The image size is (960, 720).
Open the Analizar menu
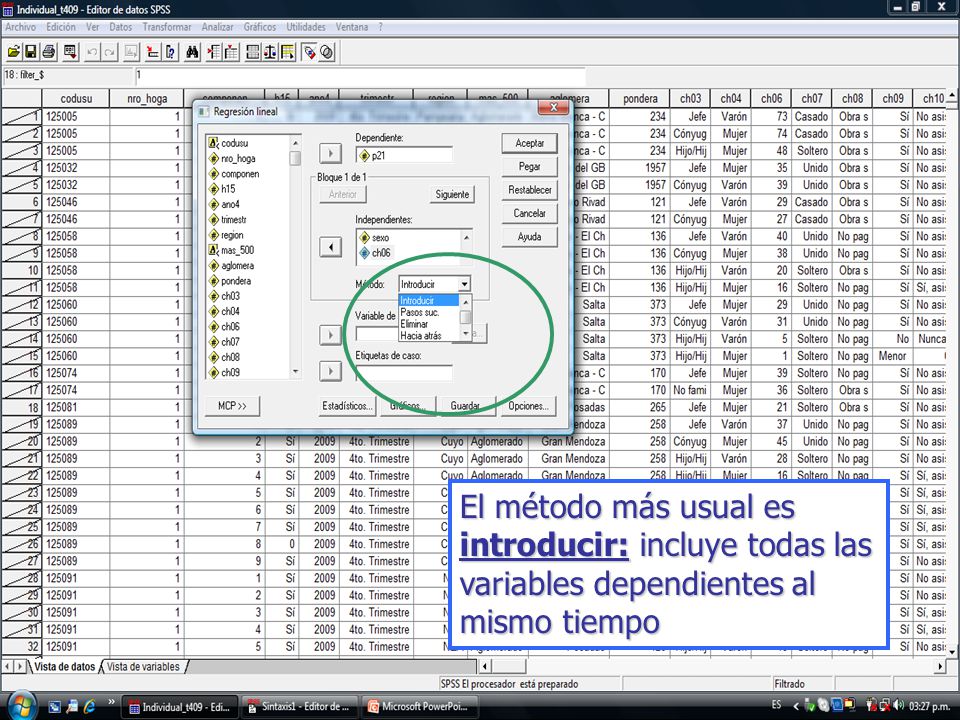click(x=217, y=27)
